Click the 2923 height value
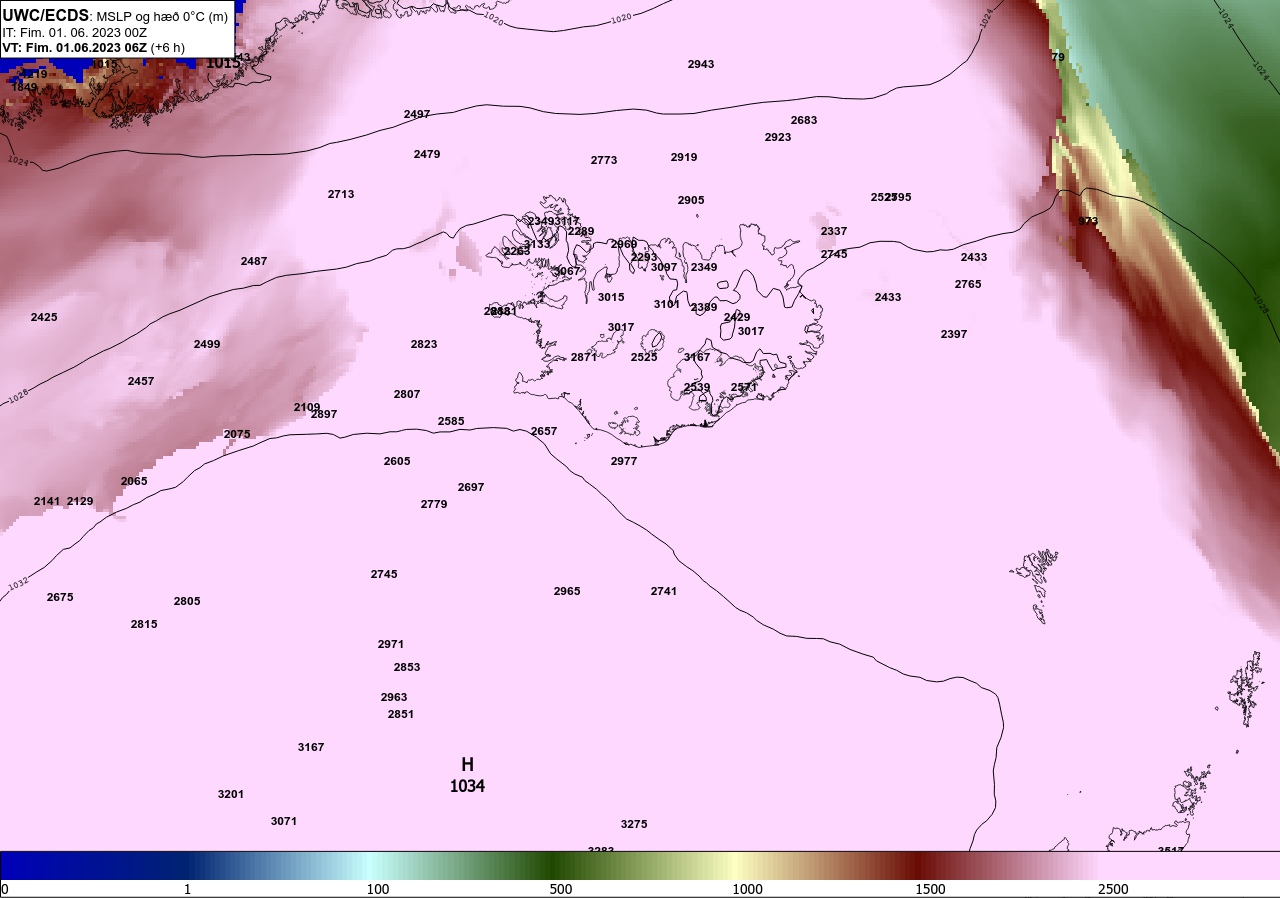Screen dimensions: 1280x898 click(x=778, y=137)
